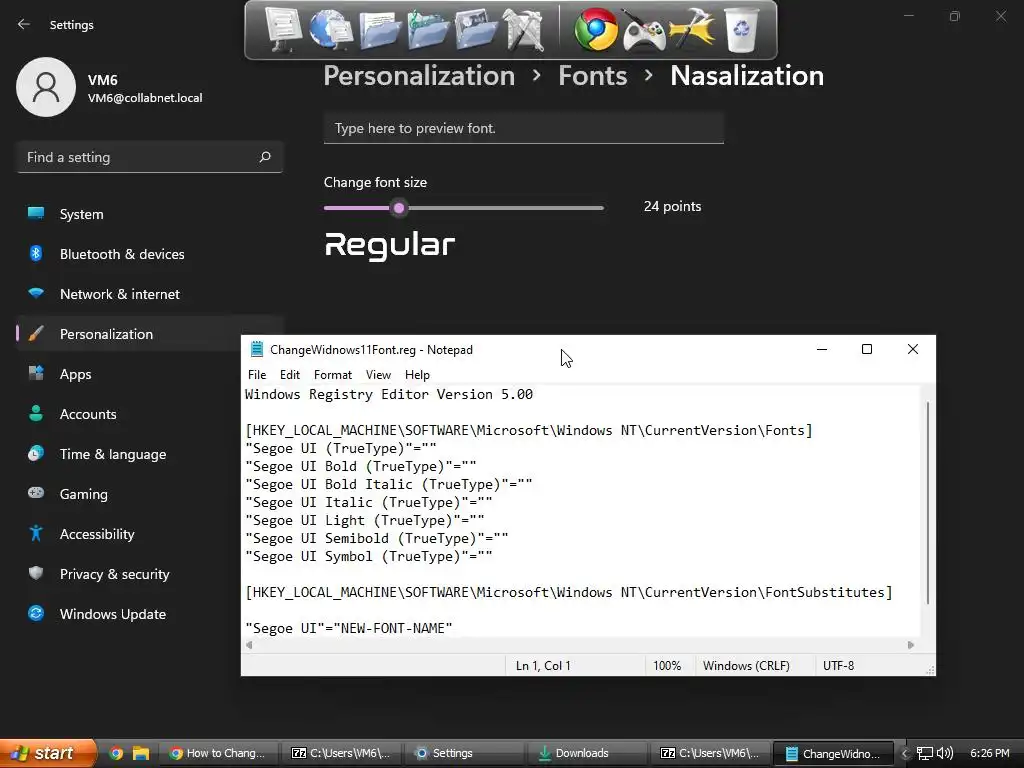Screen dimensions: 1024x768
Task: Open the Recycle Bin in the dock
Action: point(742,30)
